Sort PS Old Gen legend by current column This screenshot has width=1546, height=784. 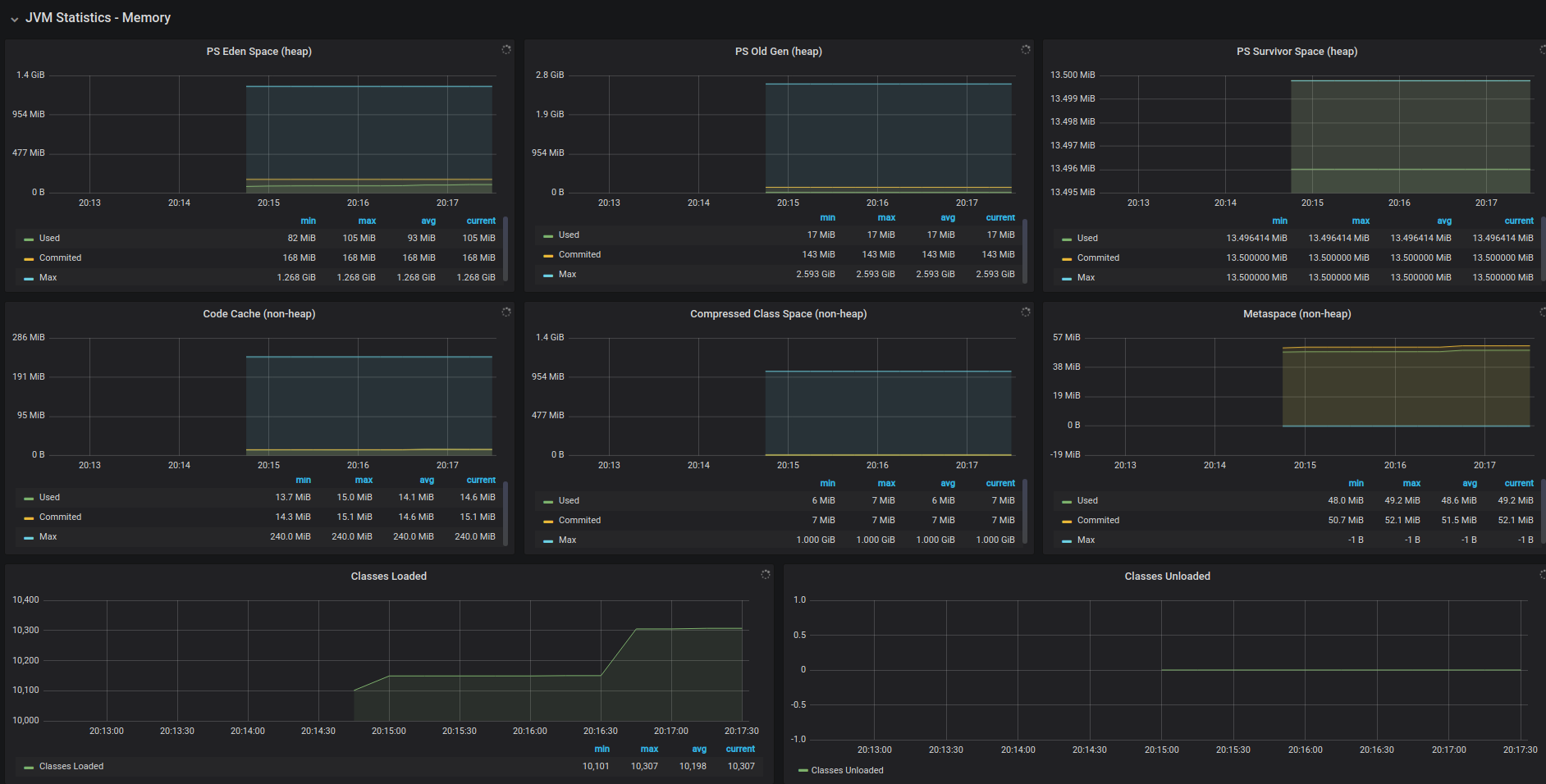pos(1000,218)
